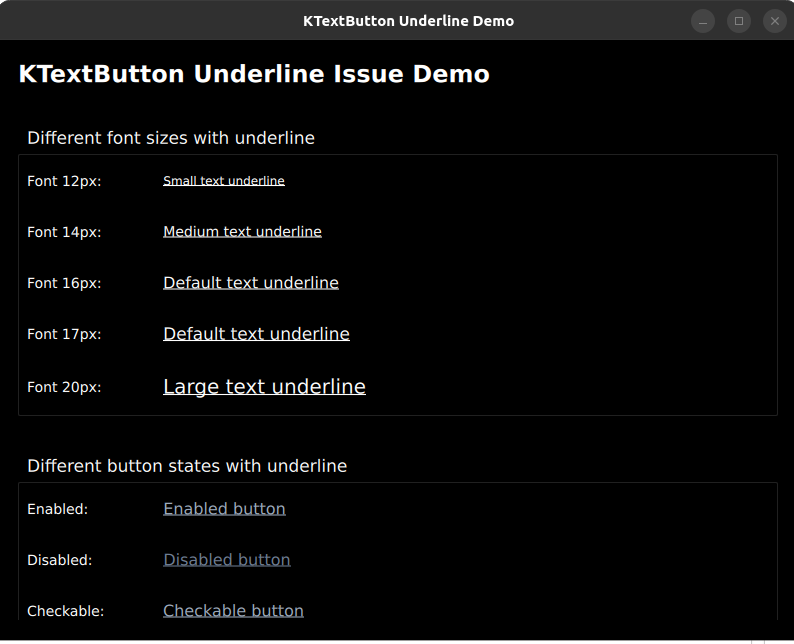Screen dimensions: 794x644
Task: Minimize the KTextButton demo window
Action: click(x=703, y=21)
